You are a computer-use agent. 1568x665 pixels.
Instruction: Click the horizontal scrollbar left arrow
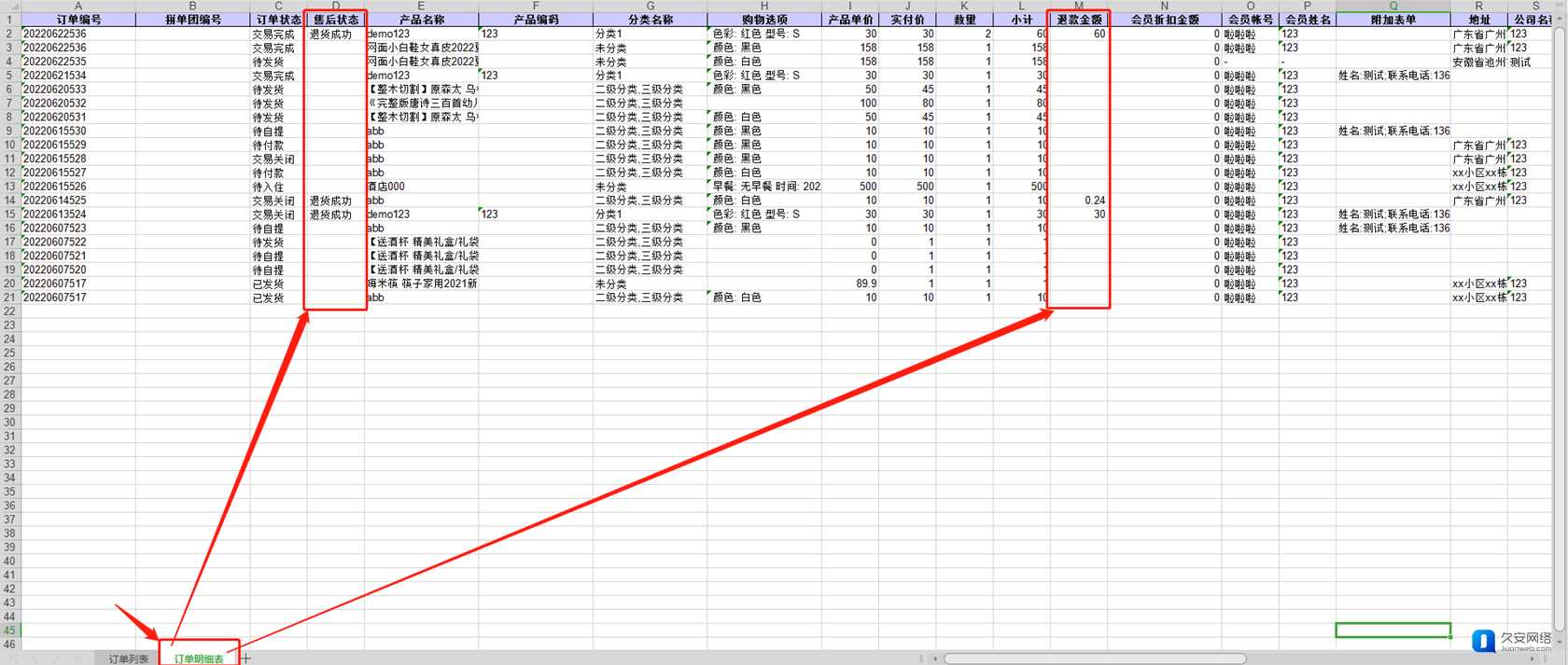[x=935, y=658]
